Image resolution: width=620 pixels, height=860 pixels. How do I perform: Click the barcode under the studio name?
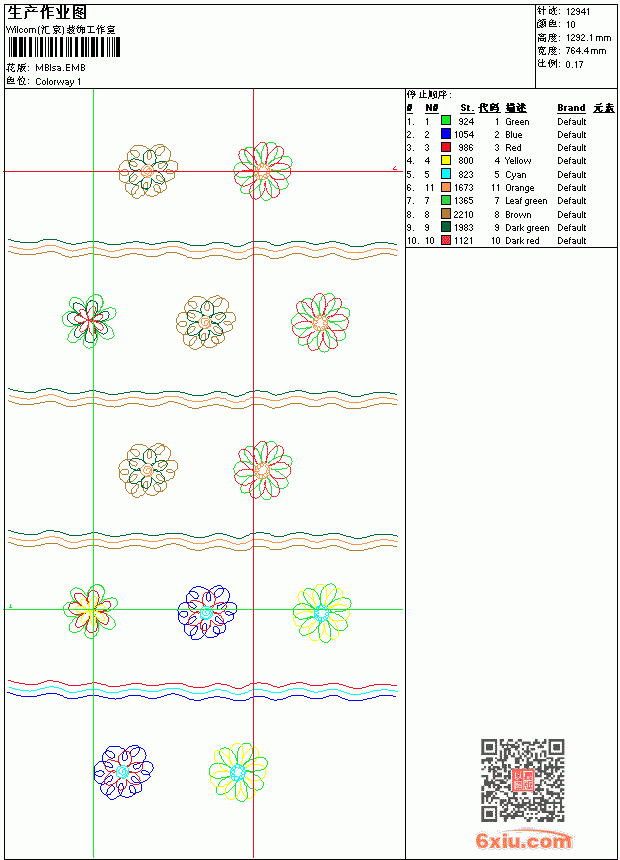(63, 47)
